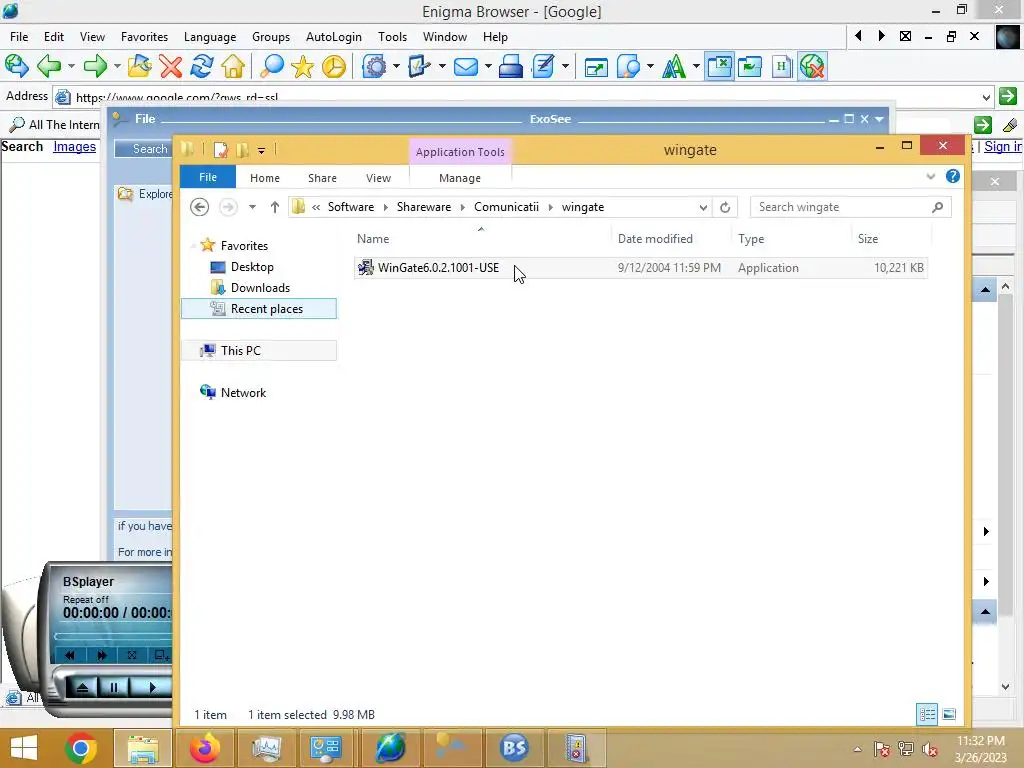The height and width of the screenshot is (768, 1024).
Task: Go to home page in Enigma Browser
Action: click(233, 66)
